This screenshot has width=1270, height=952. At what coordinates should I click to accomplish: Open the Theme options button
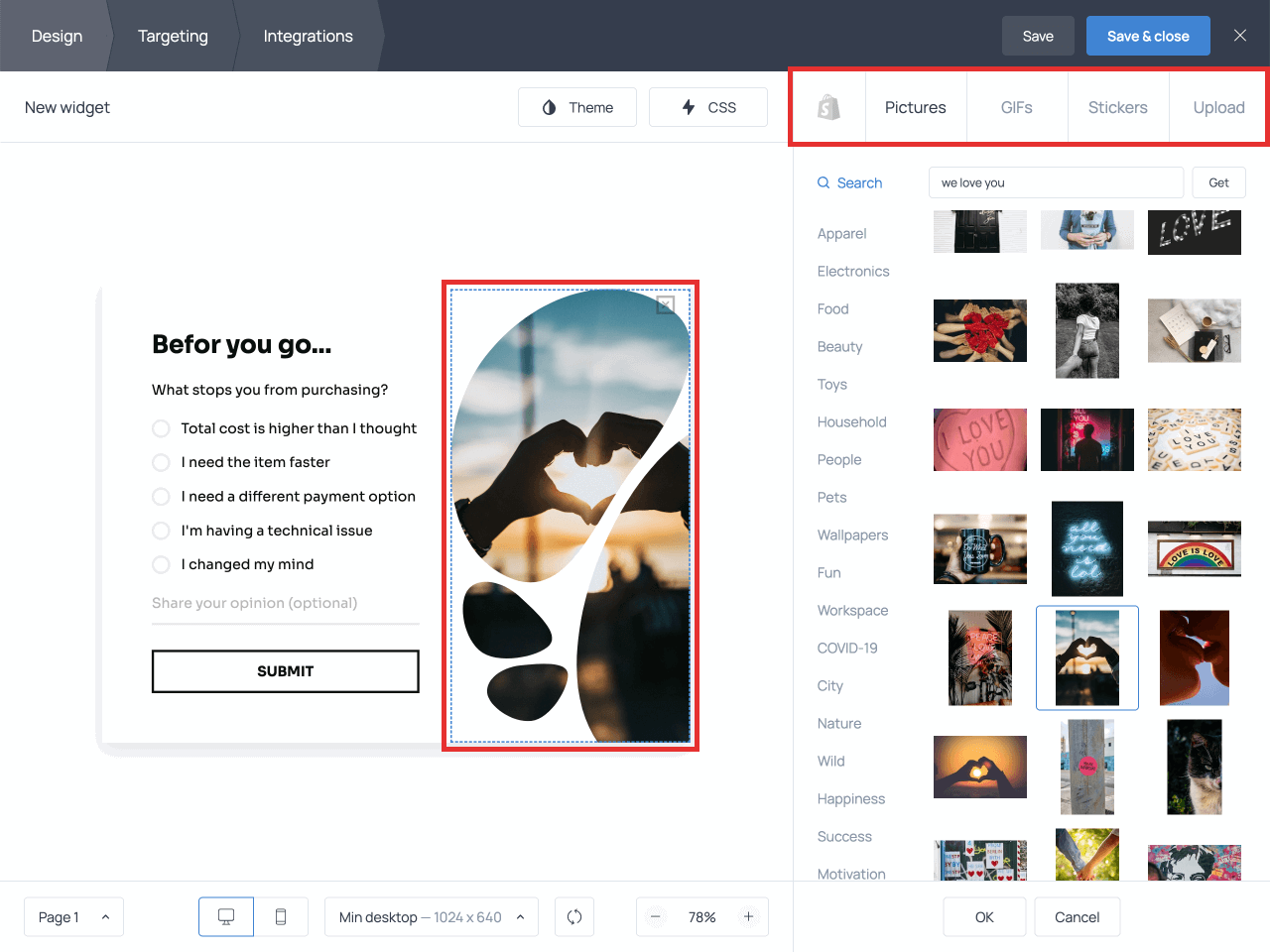click(577, 107)
